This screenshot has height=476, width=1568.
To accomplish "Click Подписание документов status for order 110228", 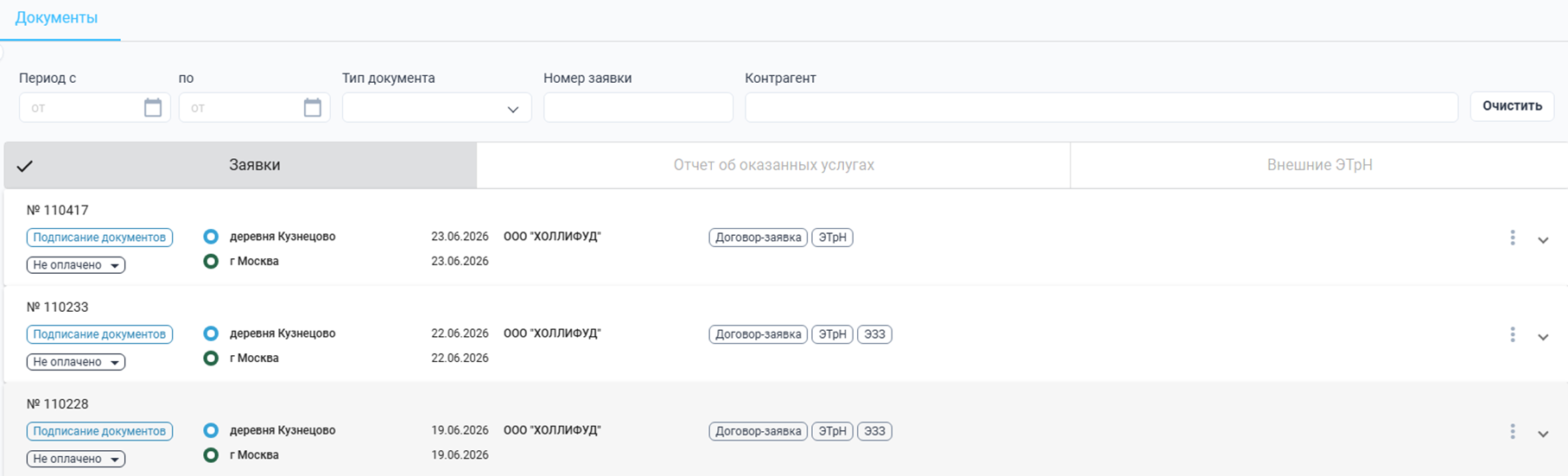I will pyautogui.click(x=99, y=431).
